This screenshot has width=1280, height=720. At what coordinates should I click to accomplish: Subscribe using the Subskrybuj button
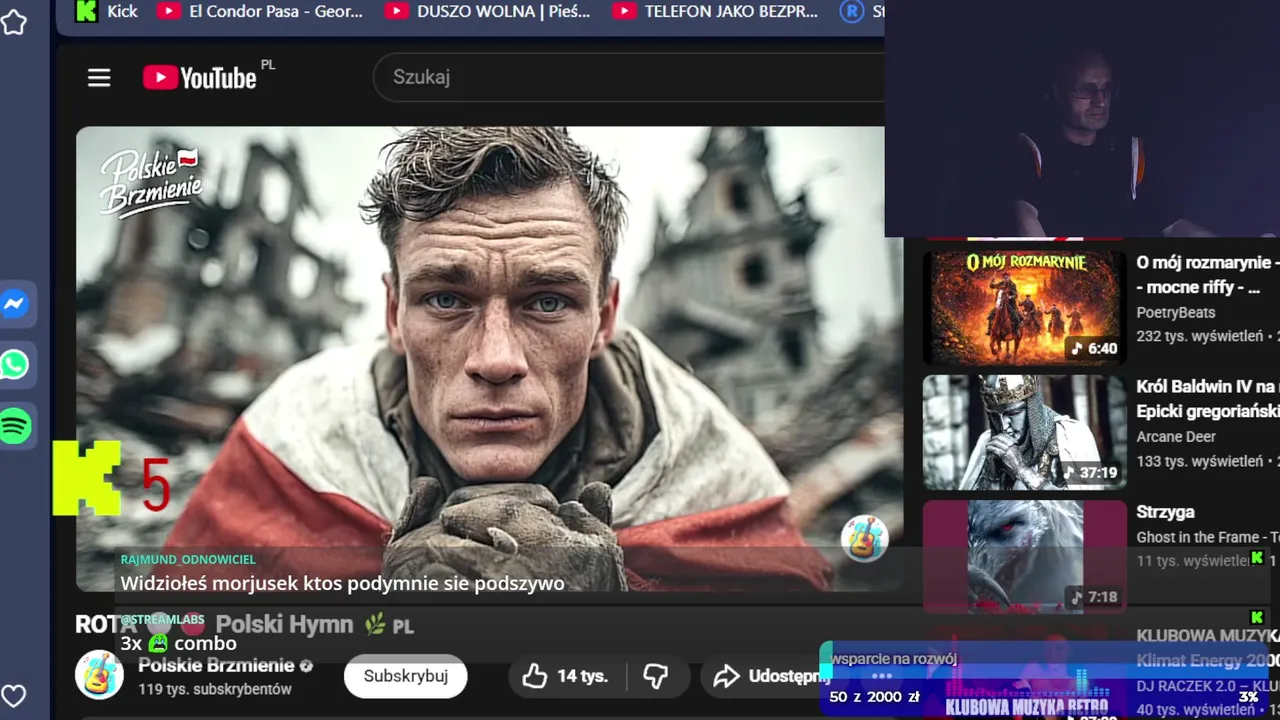(x=405, y=676)
